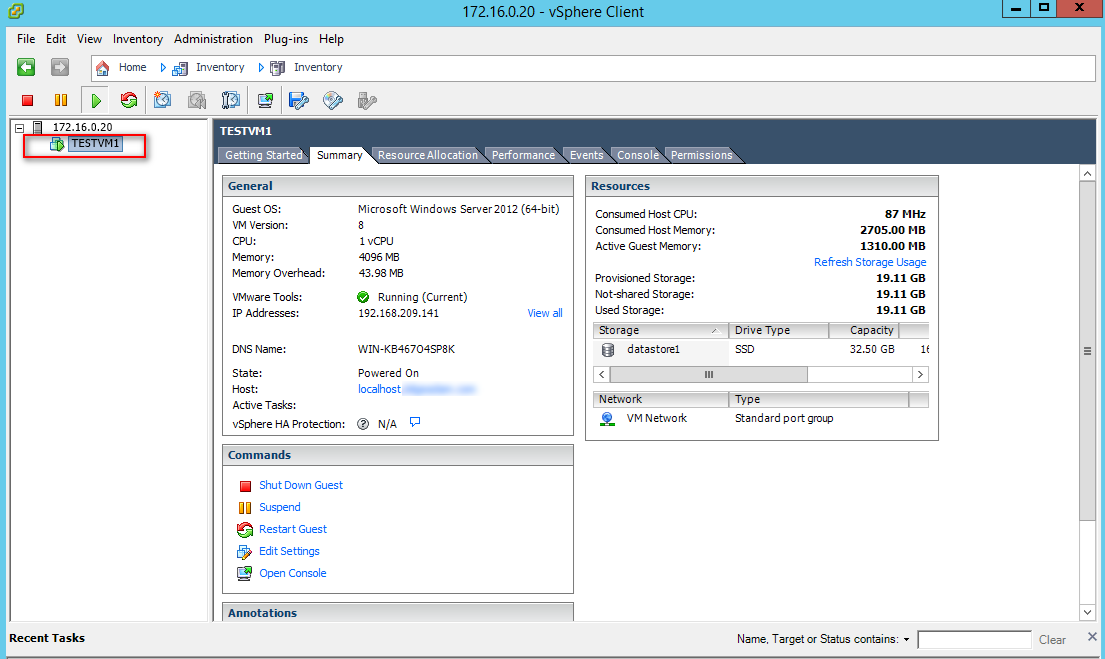Click the Suspend pause icon in the toolbar
Image resolution: width=1105 pixels, height=659 pixels.
[x=61, y=101]
